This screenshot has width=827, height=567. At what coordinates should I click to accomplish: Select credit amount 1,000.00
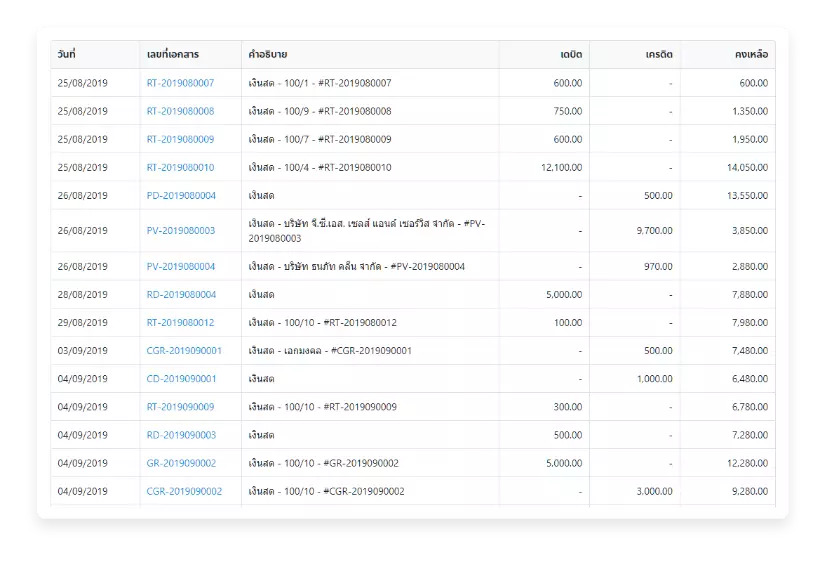click(655, 379)
